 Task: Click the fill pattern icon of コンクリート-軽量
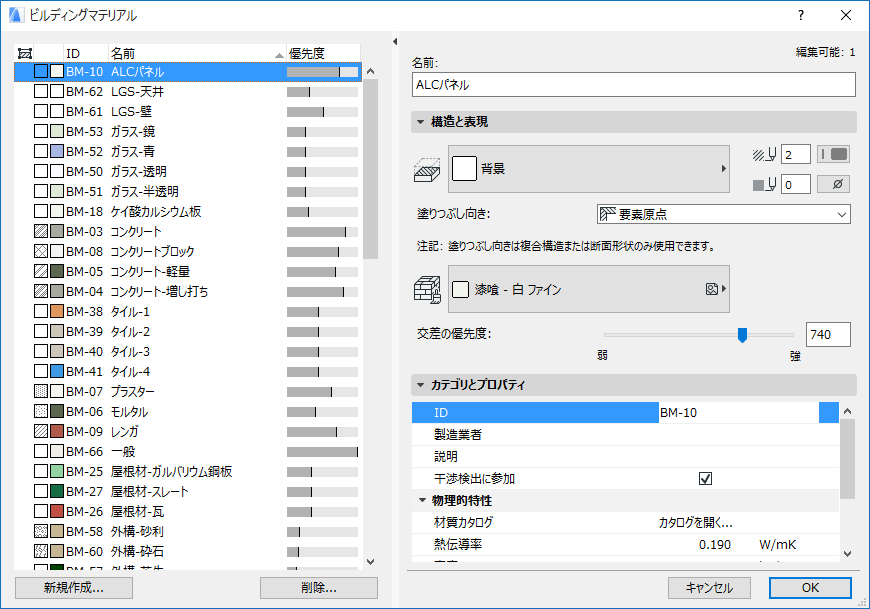pyautogui.click(x=41, y=271)
